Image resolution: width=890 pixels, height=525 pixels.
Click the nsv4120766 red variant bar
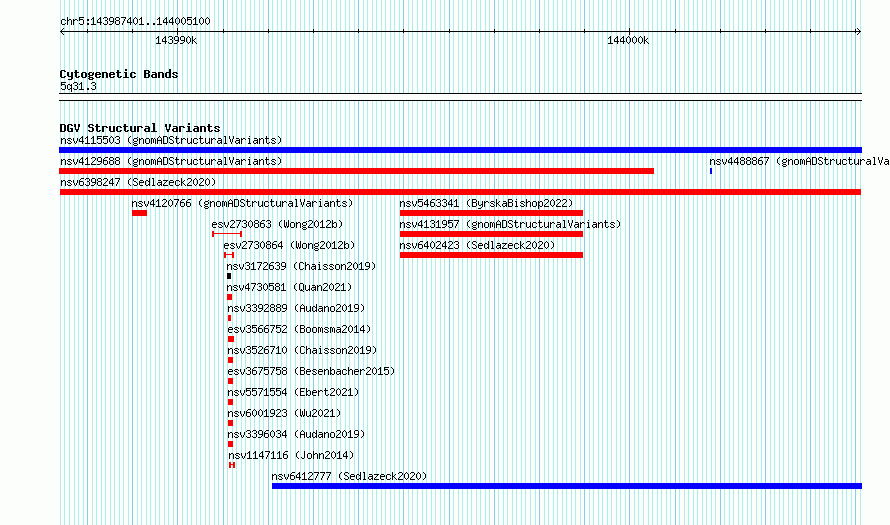139,213
